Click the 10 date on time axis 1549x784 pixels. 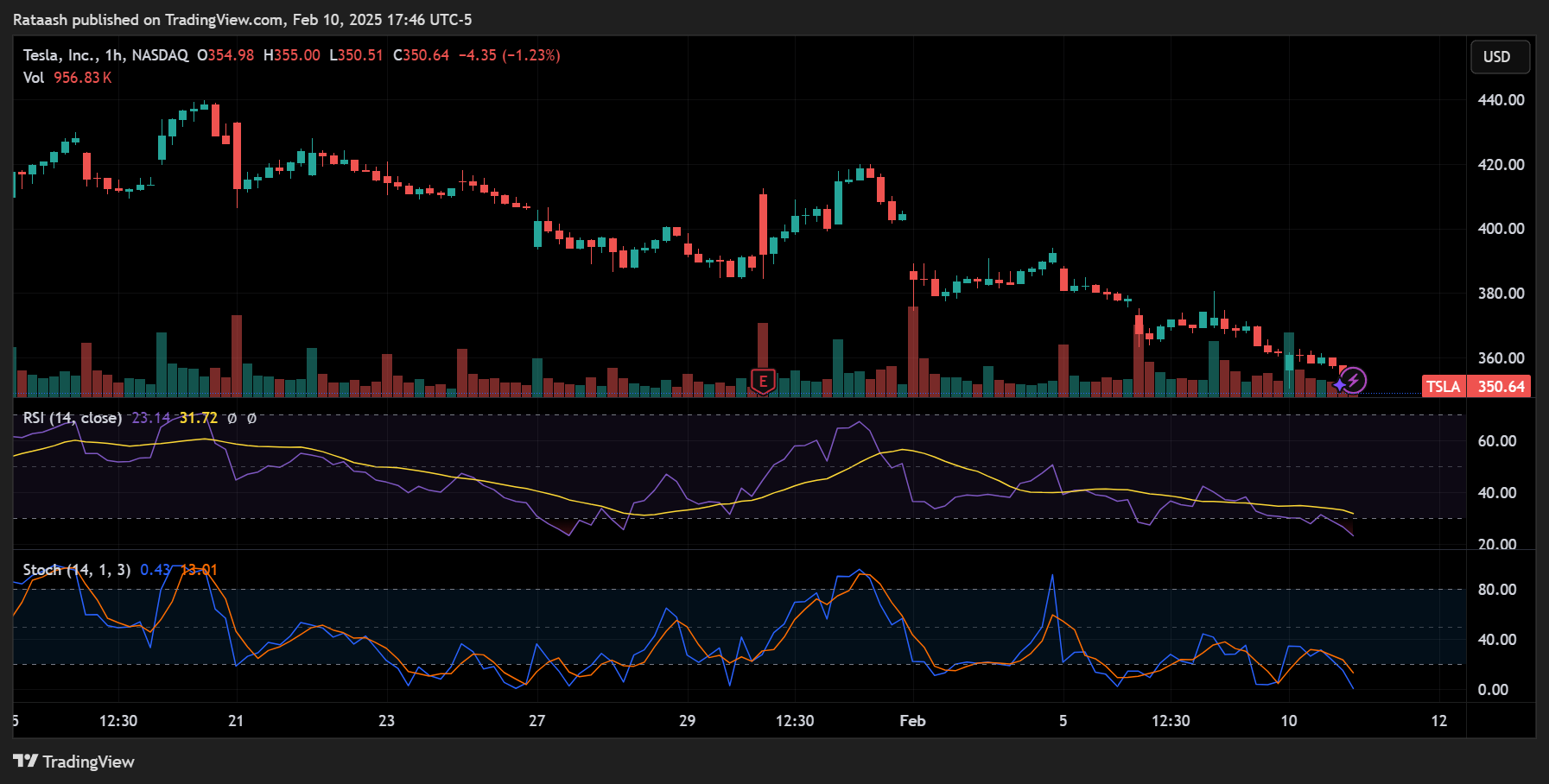[x=1288, y=721]
